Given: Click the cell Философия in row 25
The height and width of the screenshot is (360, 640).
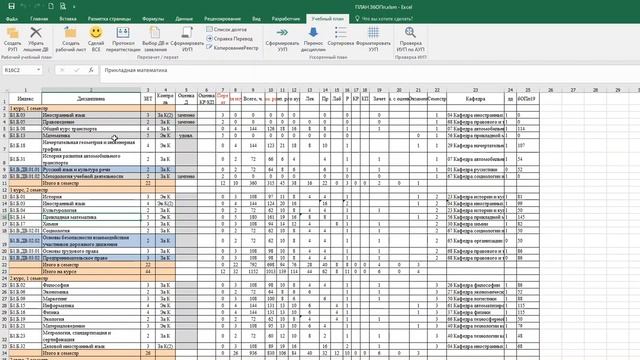Looking at the screenshot, I should tap(91, 285).
